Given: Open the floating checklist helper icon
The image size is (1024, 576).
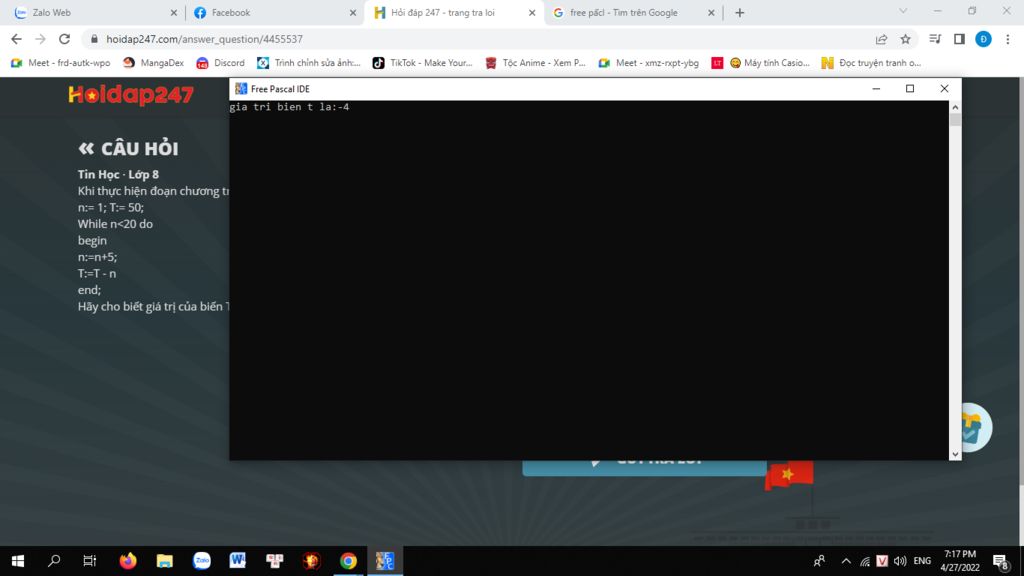Looking at the screenshot, I should pos(976,428).
